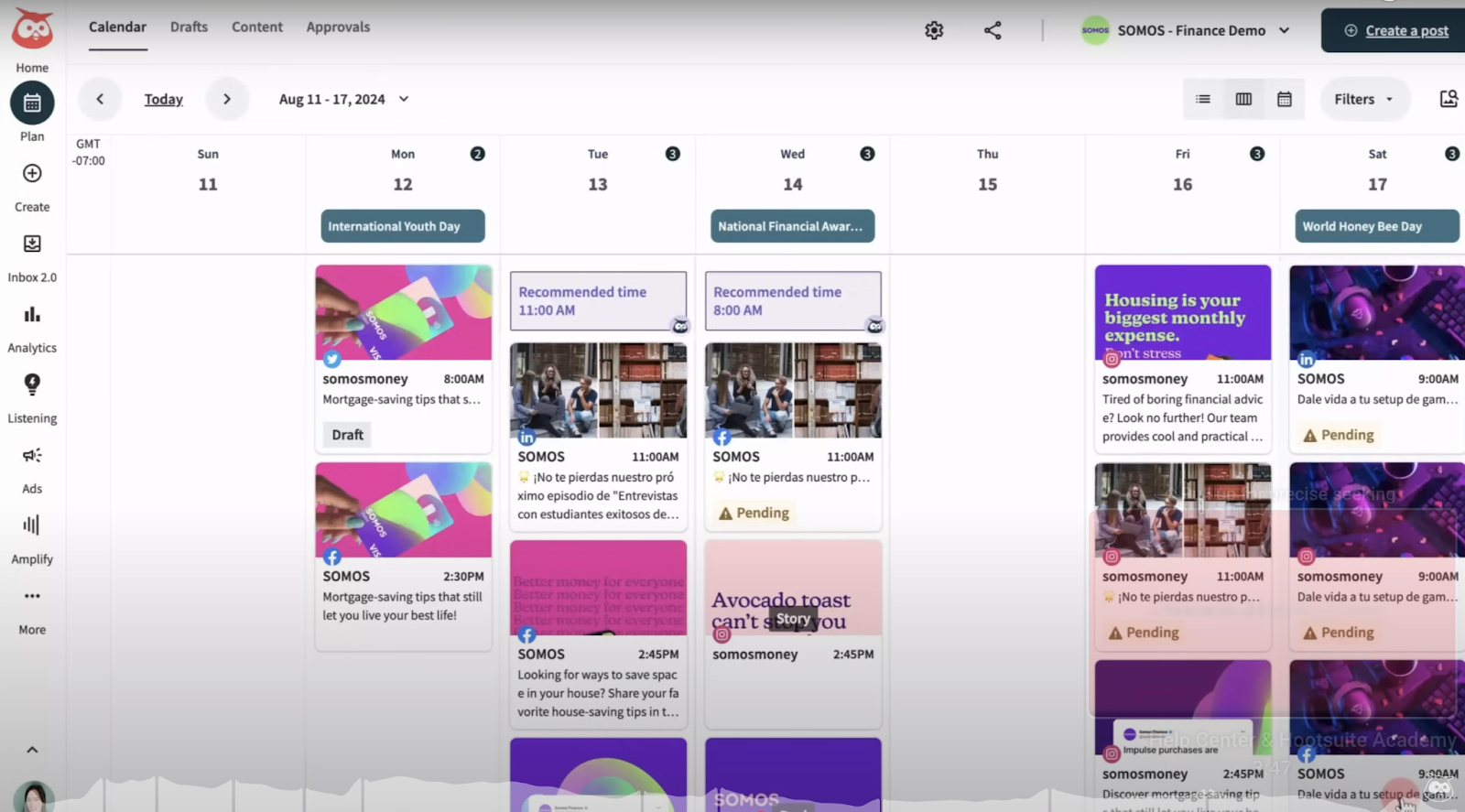The height and width of the screenshot is (812, 1465).
Task: Click the Friday post count badge
Action: 1257,154
